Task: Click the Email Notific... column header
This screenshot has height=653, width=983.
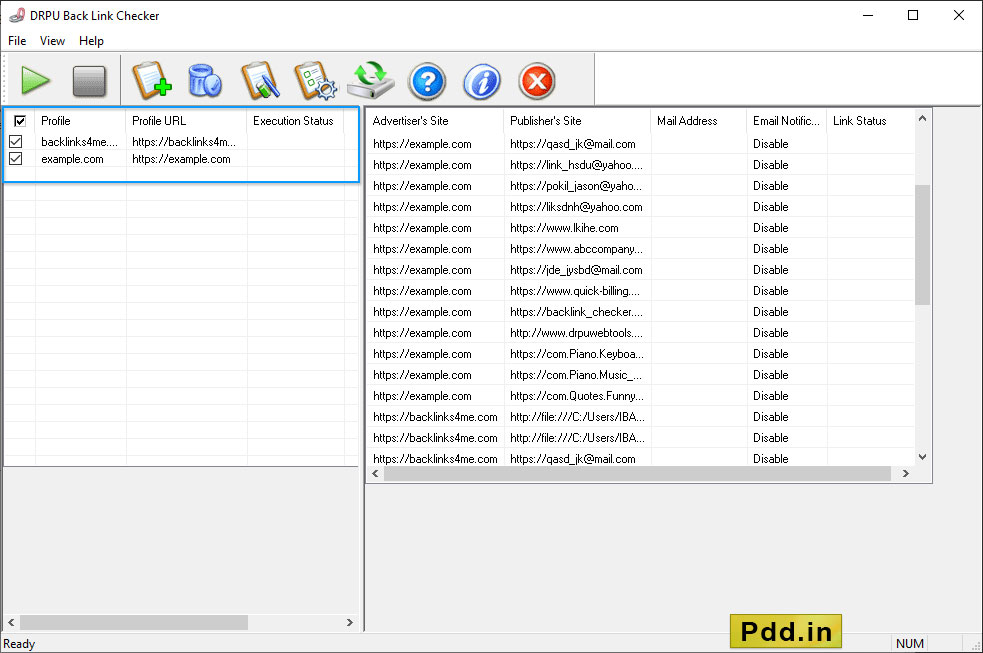Action: pos(787,121)
